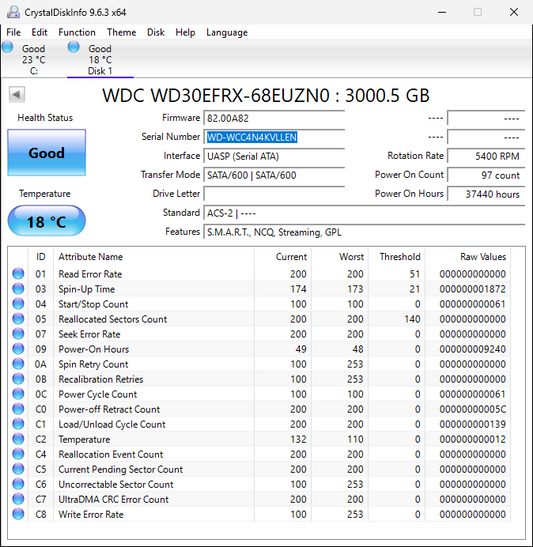Click the status orb for C: drive
The width and height of the screenshot is (533, 547).
pos(7,47)
